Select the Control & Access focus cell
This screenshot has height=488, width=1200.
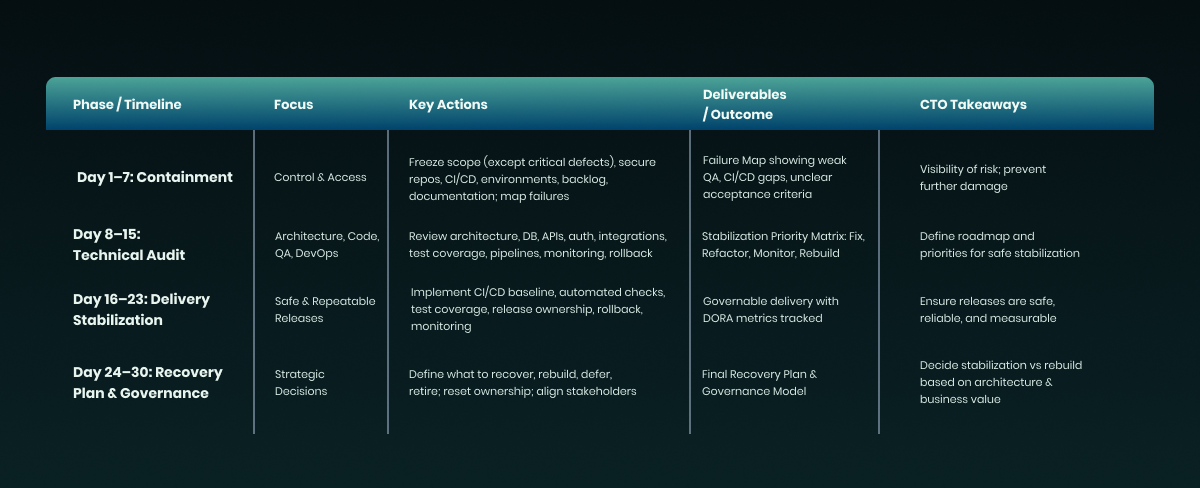coord(320,177)
